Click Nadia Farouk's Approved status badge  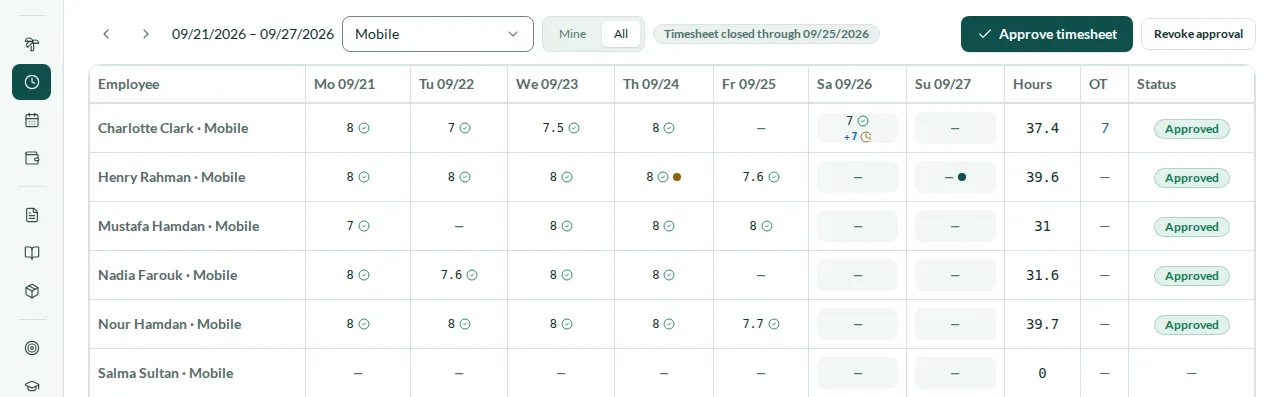(1192, 276)
